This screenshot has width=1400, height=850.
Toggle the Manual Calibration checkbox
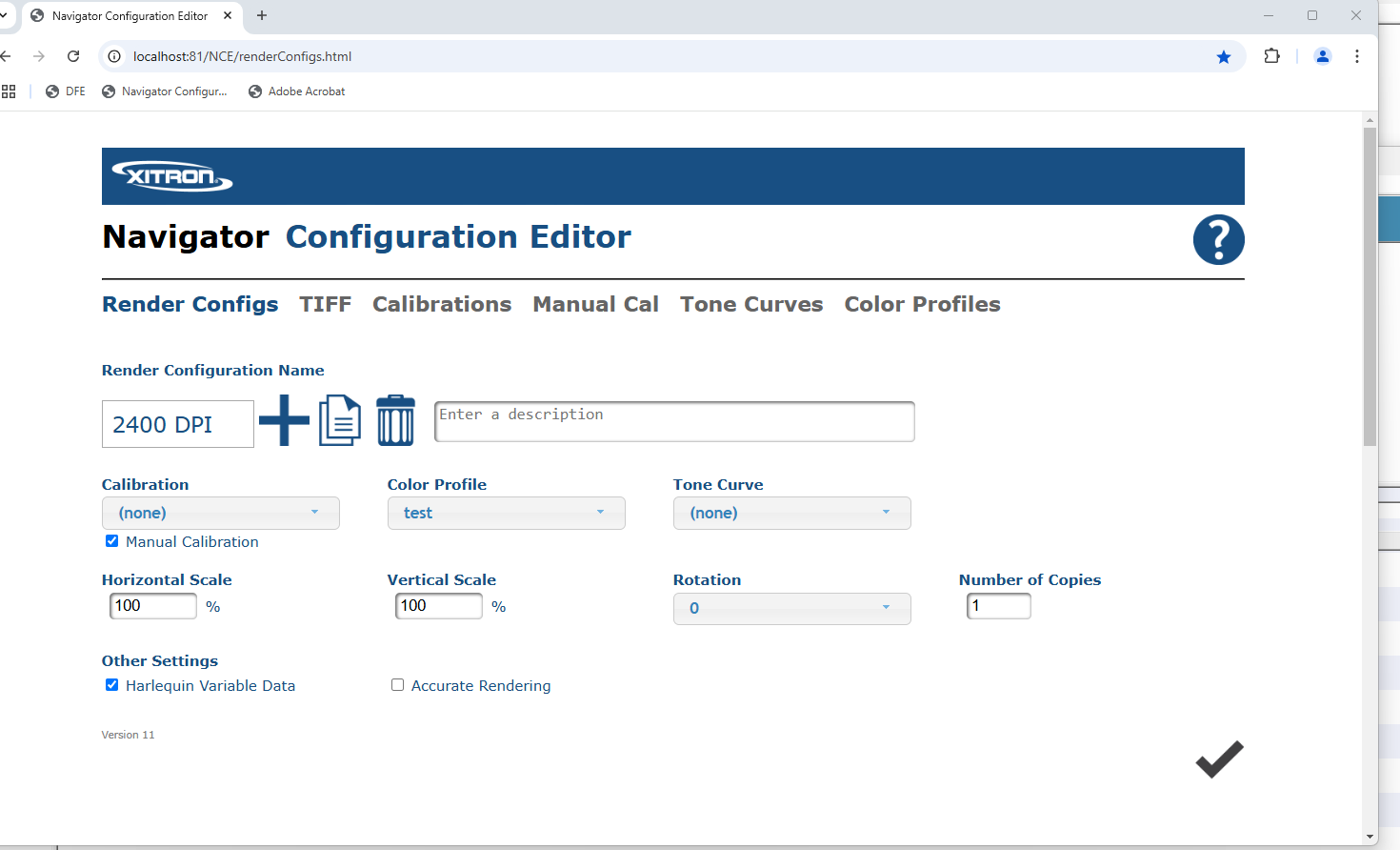pyautogui.click(x=111, y=541)
